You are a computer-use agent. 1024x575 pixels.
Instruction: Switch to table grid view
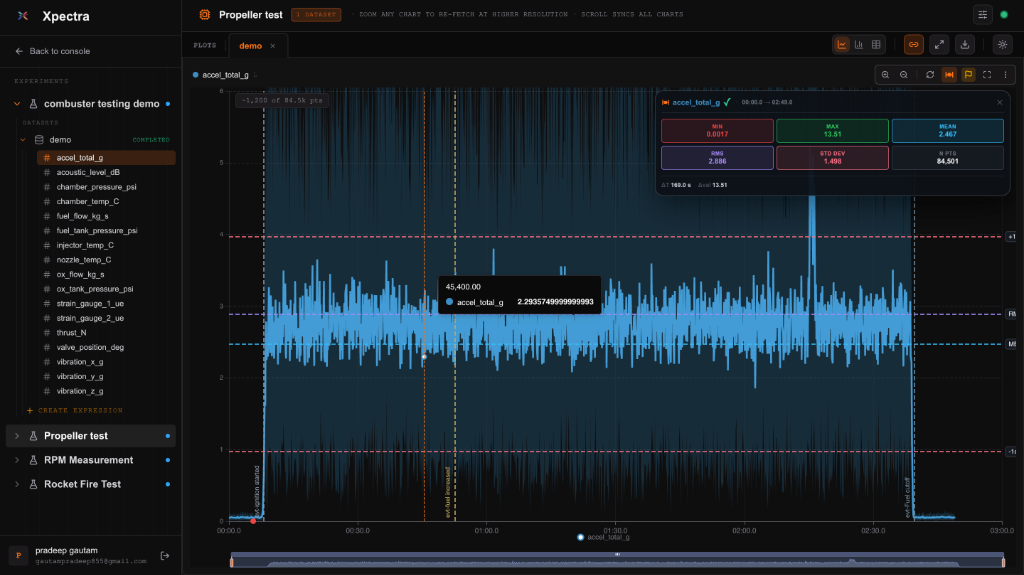click(x=876, y=44)
